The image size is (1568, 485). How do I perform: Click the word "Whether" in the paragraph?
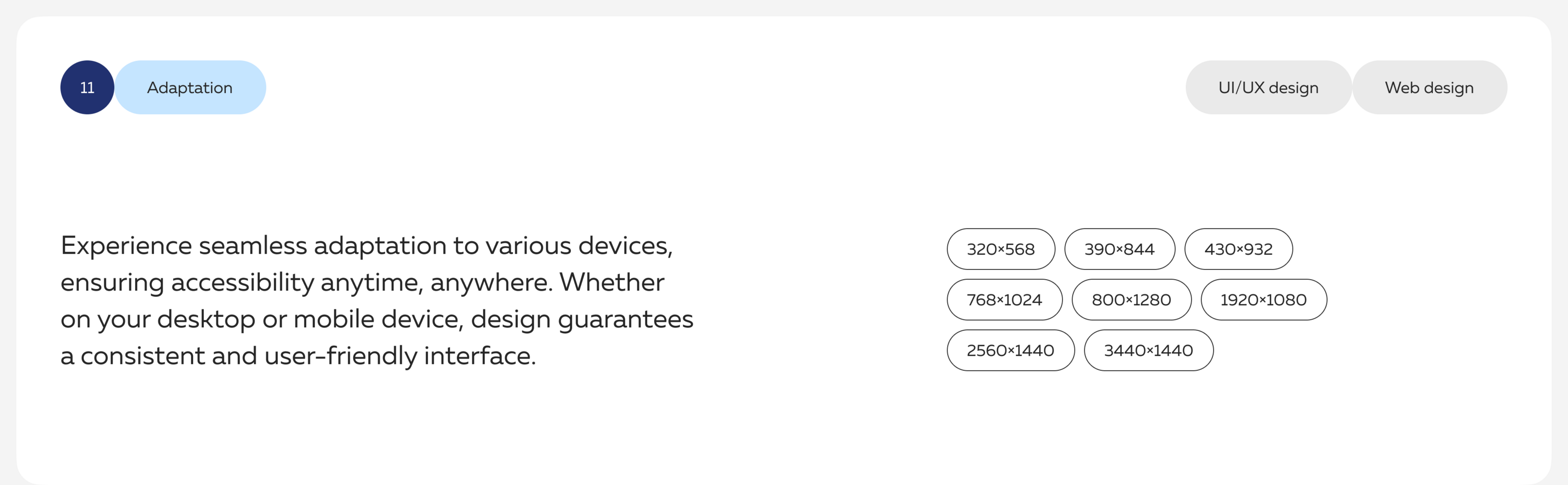coord(611,282)
